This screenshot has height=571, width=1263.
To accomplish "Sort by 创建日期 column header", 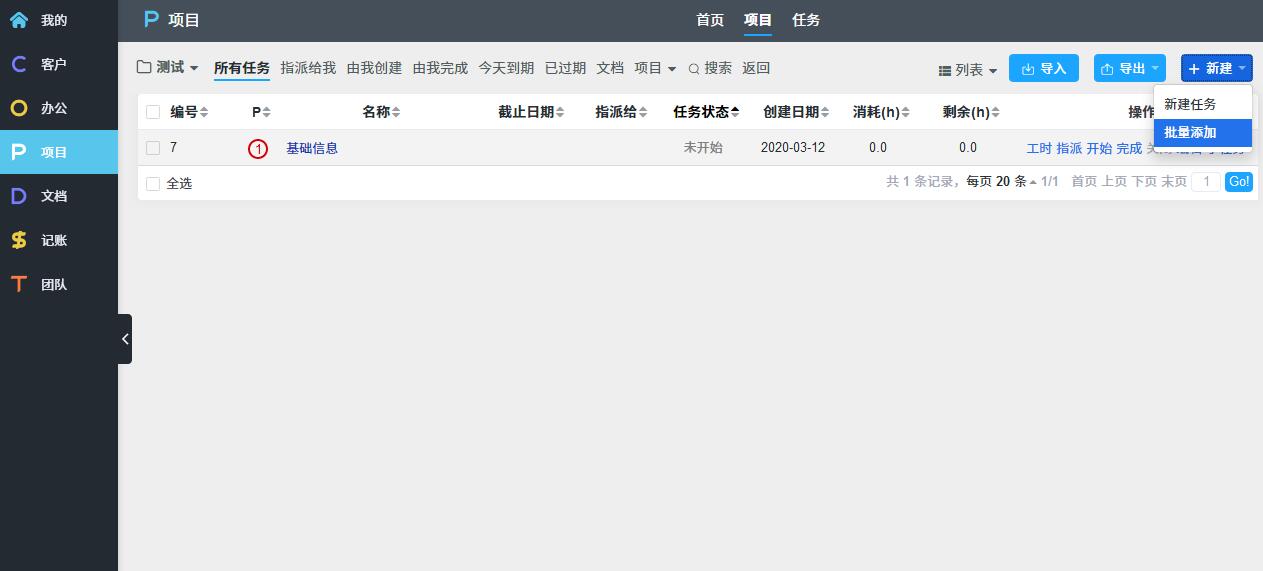I will click(x=796, y=112).
